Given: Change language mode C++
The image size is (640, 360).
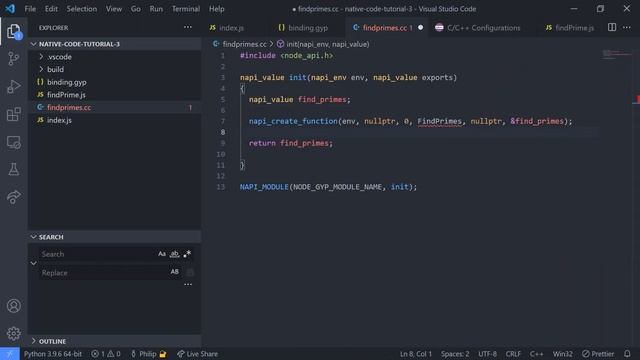Looking at the screenshot, I should [x=536, y=354].
